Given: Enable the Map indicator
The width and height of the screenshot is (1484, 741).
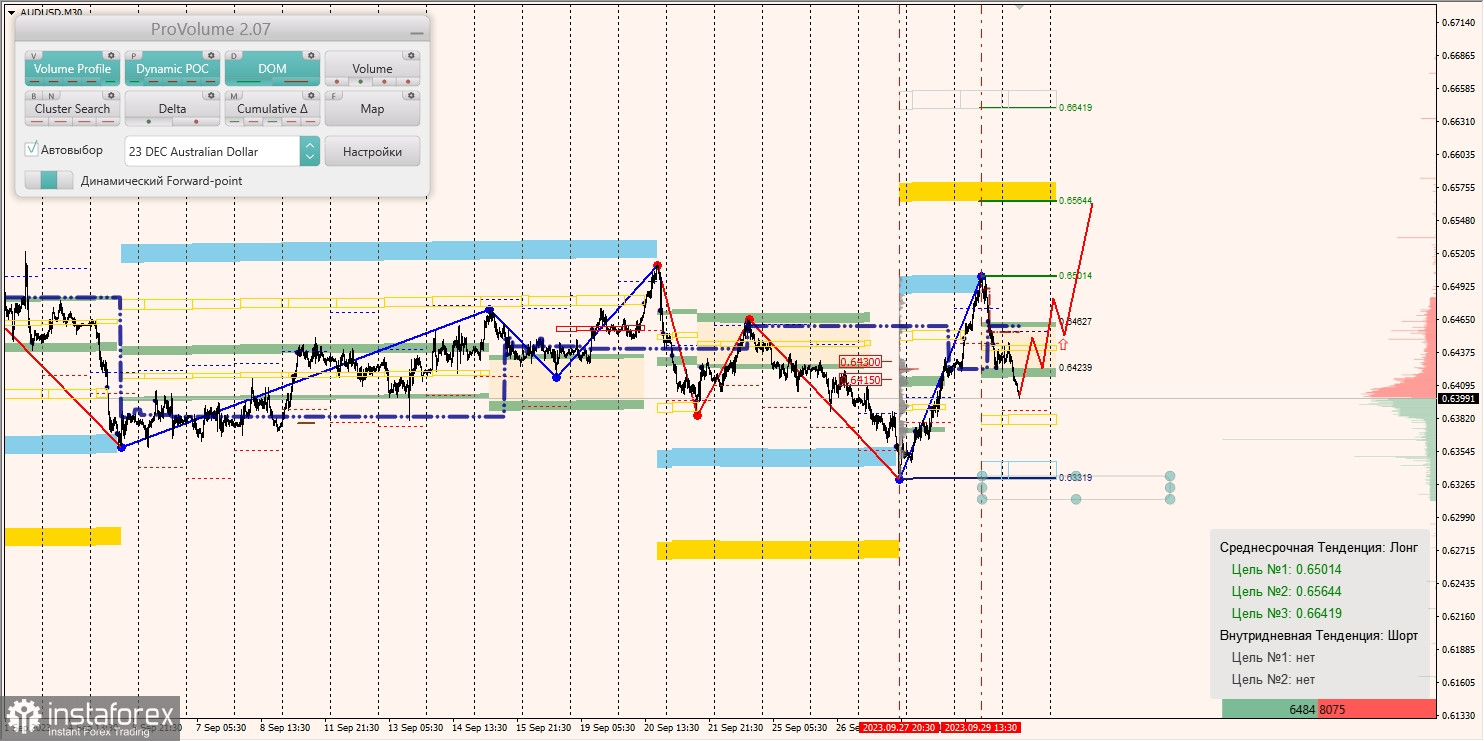Looking at the screenshot, I should (x=373, y=109).
